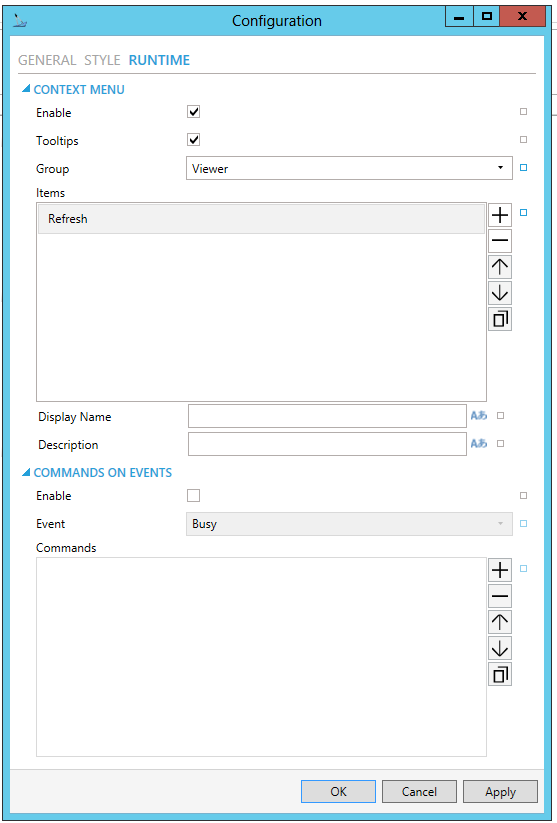Screen dimensions: 557x823
Task: Switch to the GENERAL tab
Action: (x=47, y=60)
